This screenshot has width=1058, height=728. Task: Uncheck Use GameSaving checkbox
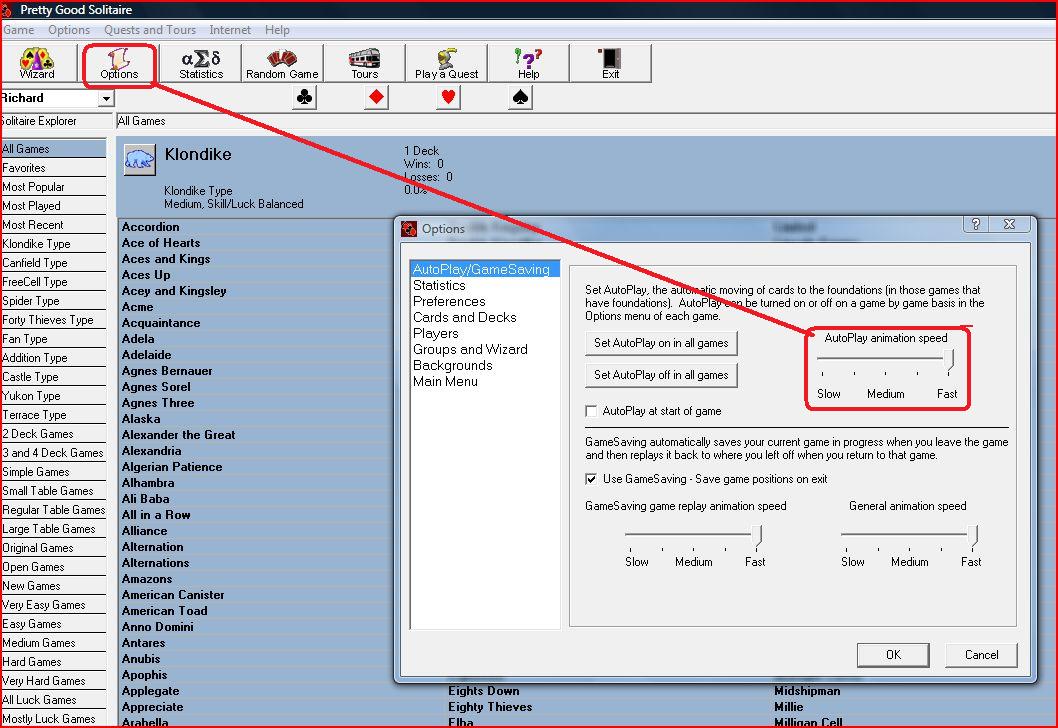pyautogui.click(x=591, y=479)
